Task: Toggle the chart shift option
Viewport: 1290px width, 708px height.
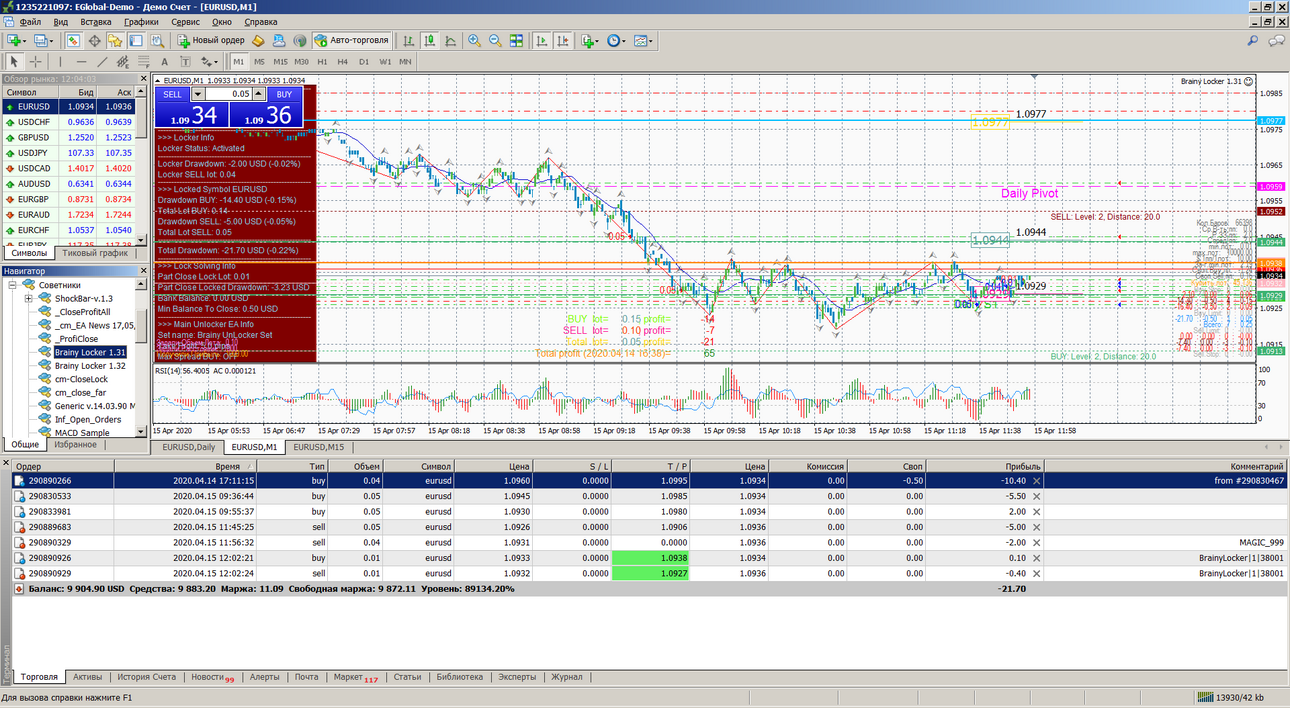Action: click(563, 41)
